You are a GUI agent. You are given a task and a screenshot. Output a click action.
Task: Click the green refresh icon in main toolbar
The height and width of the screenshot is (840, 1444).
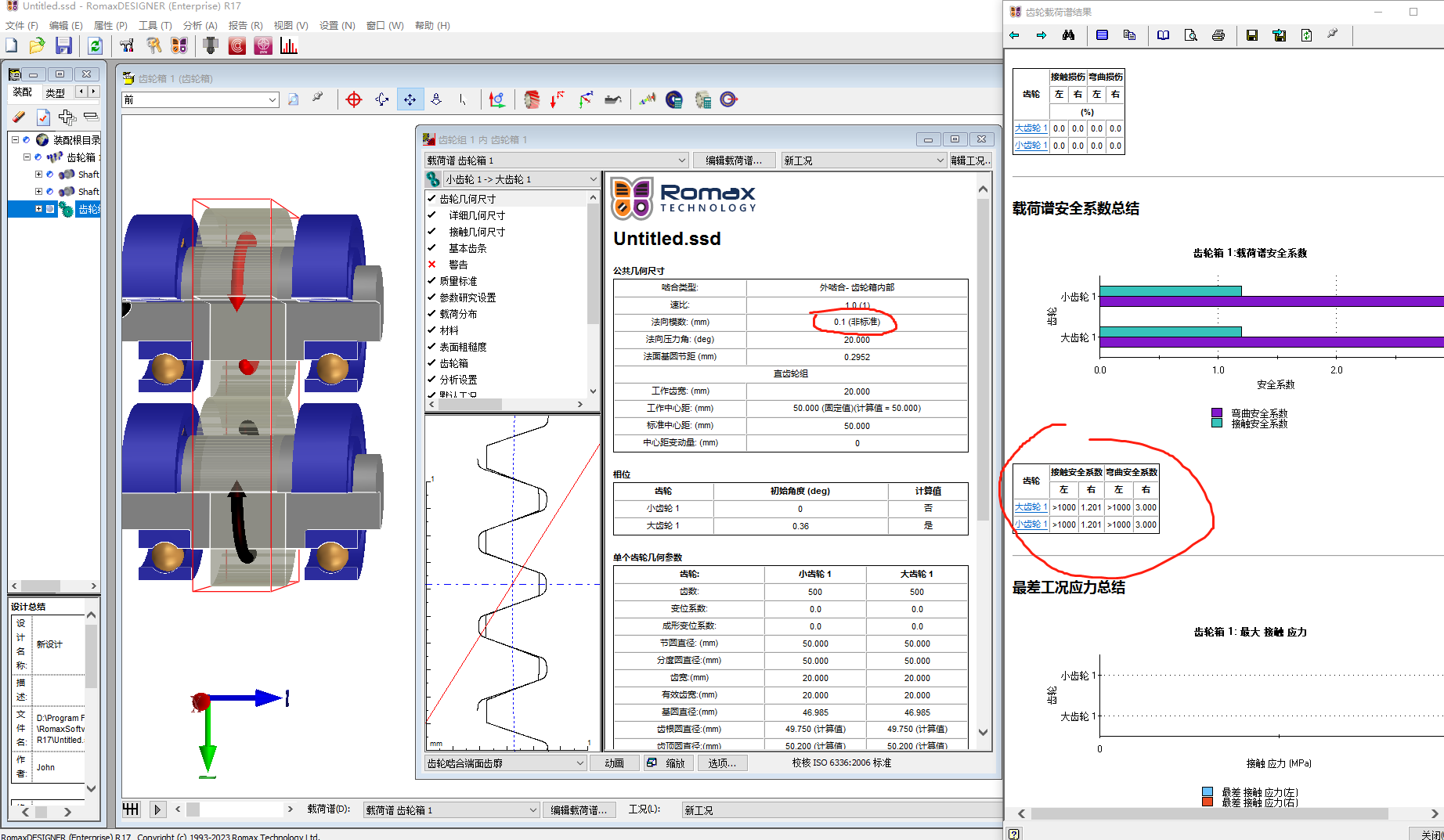tap(95, 46)
